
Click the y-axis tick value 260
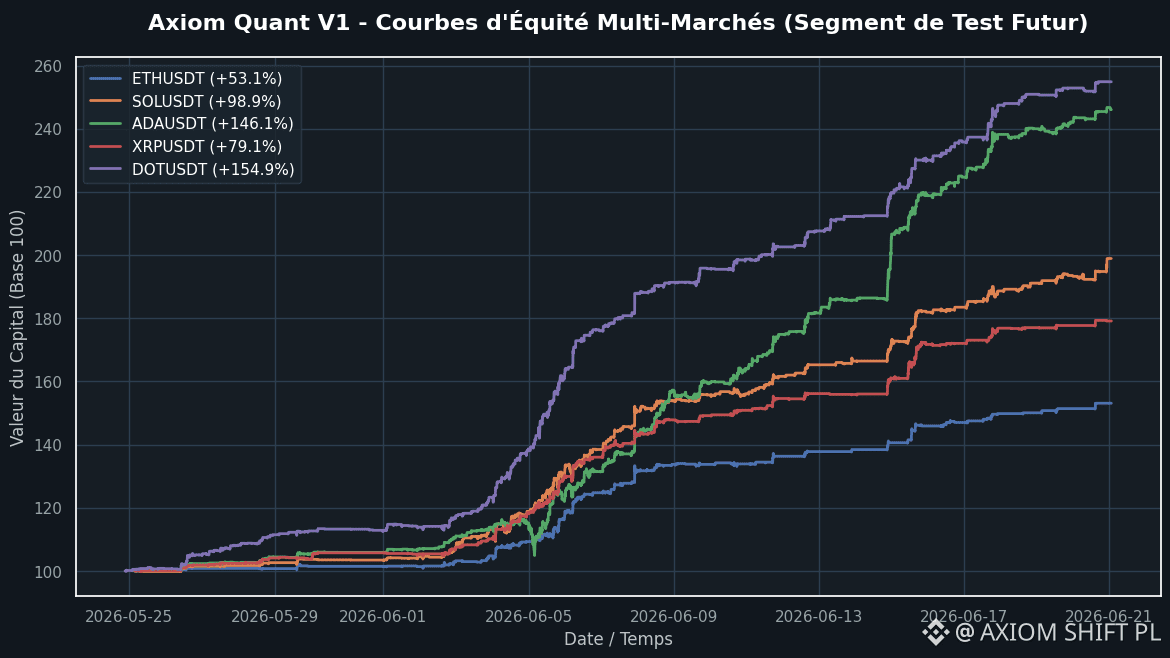[48, 66]
